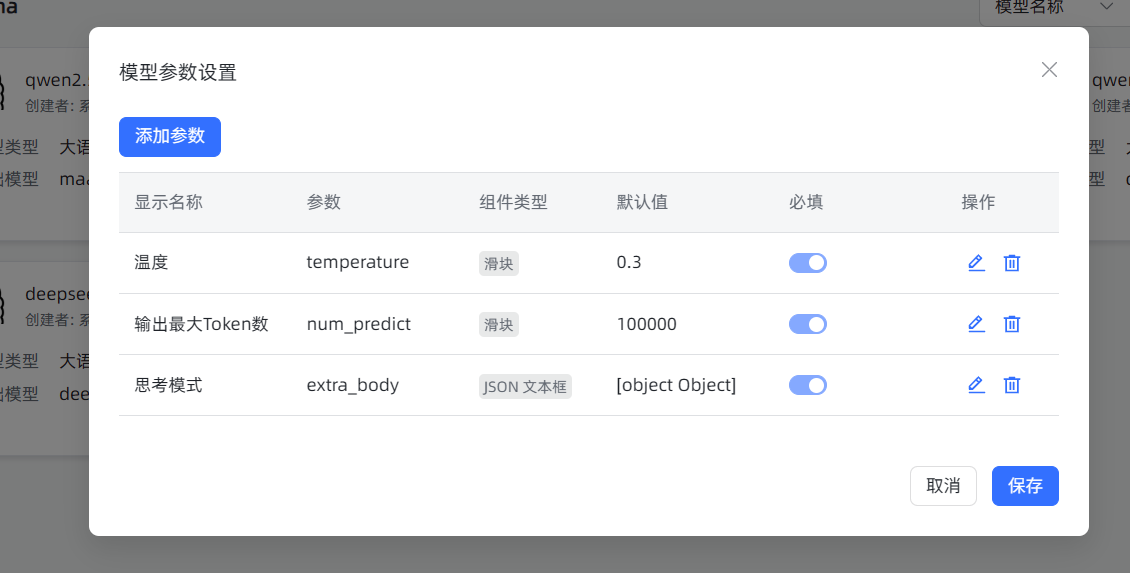The image size is (1130, 573).
Task: Close the 模型参数设置 dialog
Action: coord(1049,70)
